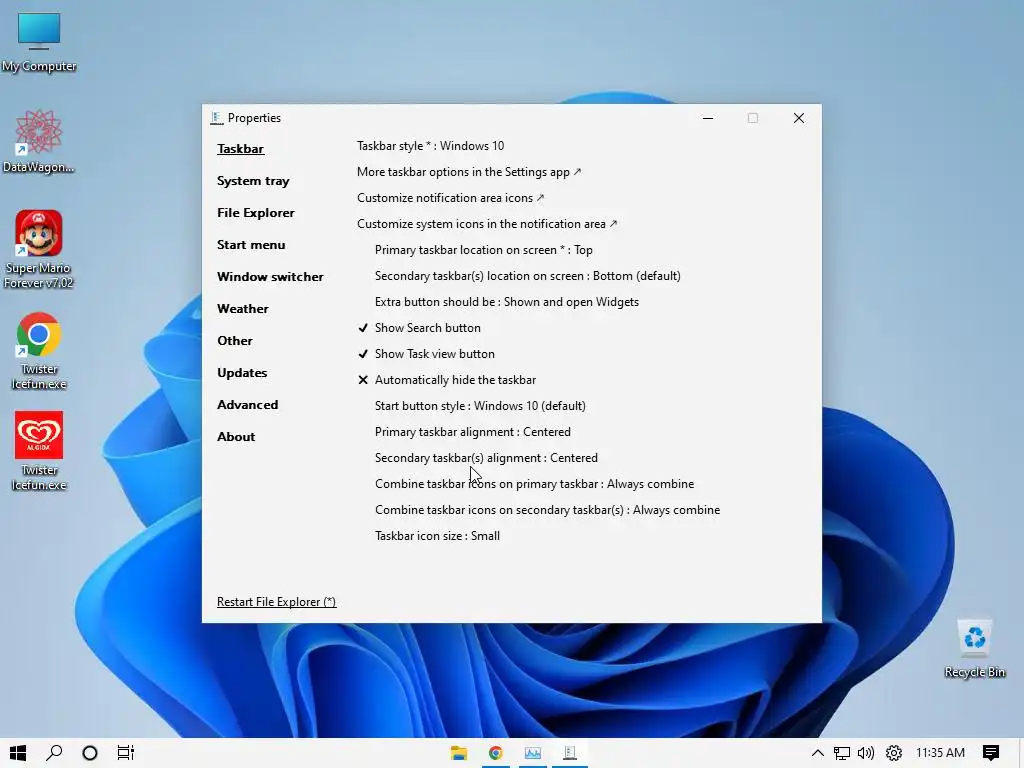Open the Updates section
Viewport: 1024px width, 768px height.
click(x=242, y=373)
